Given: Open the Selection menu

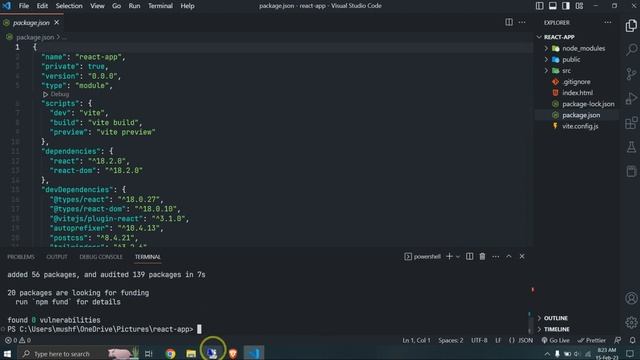Looking at the screenshot, I should (69, 6).
